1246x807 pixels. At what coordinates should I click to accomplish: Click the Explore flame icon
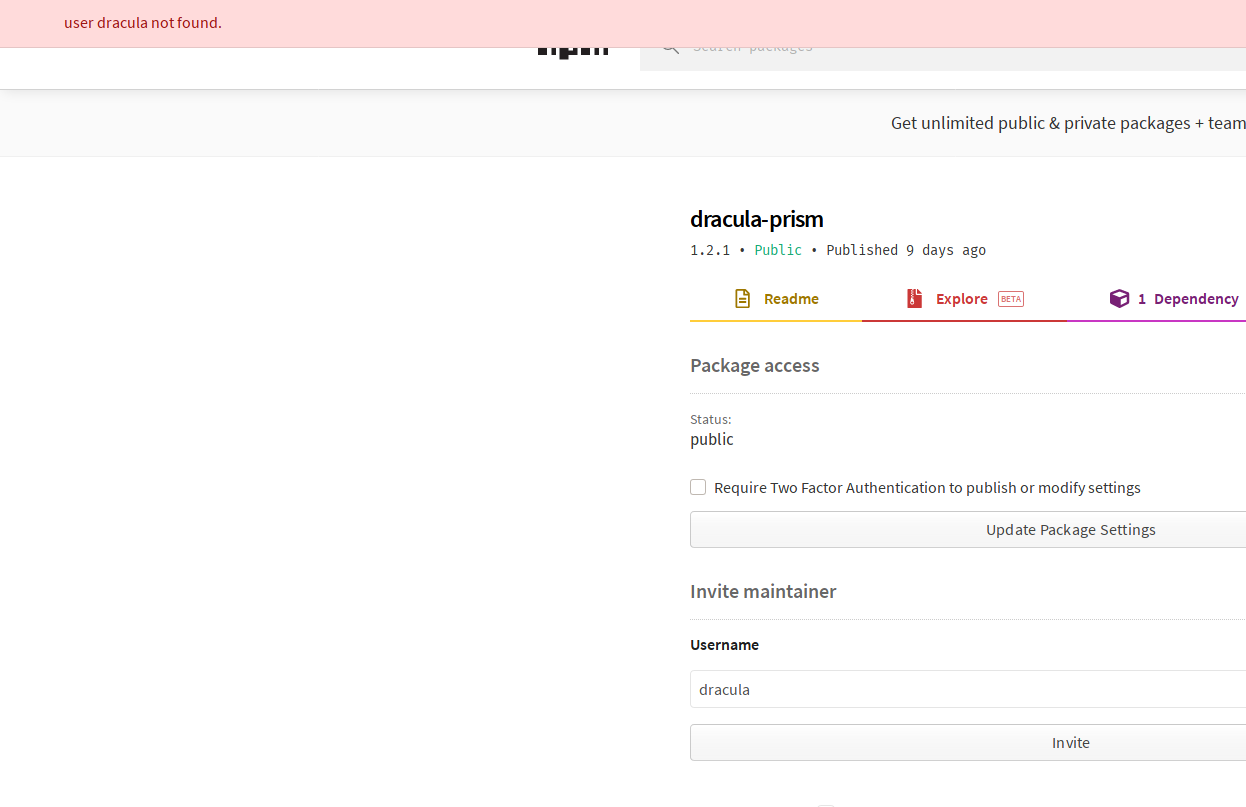coord(914,298)
